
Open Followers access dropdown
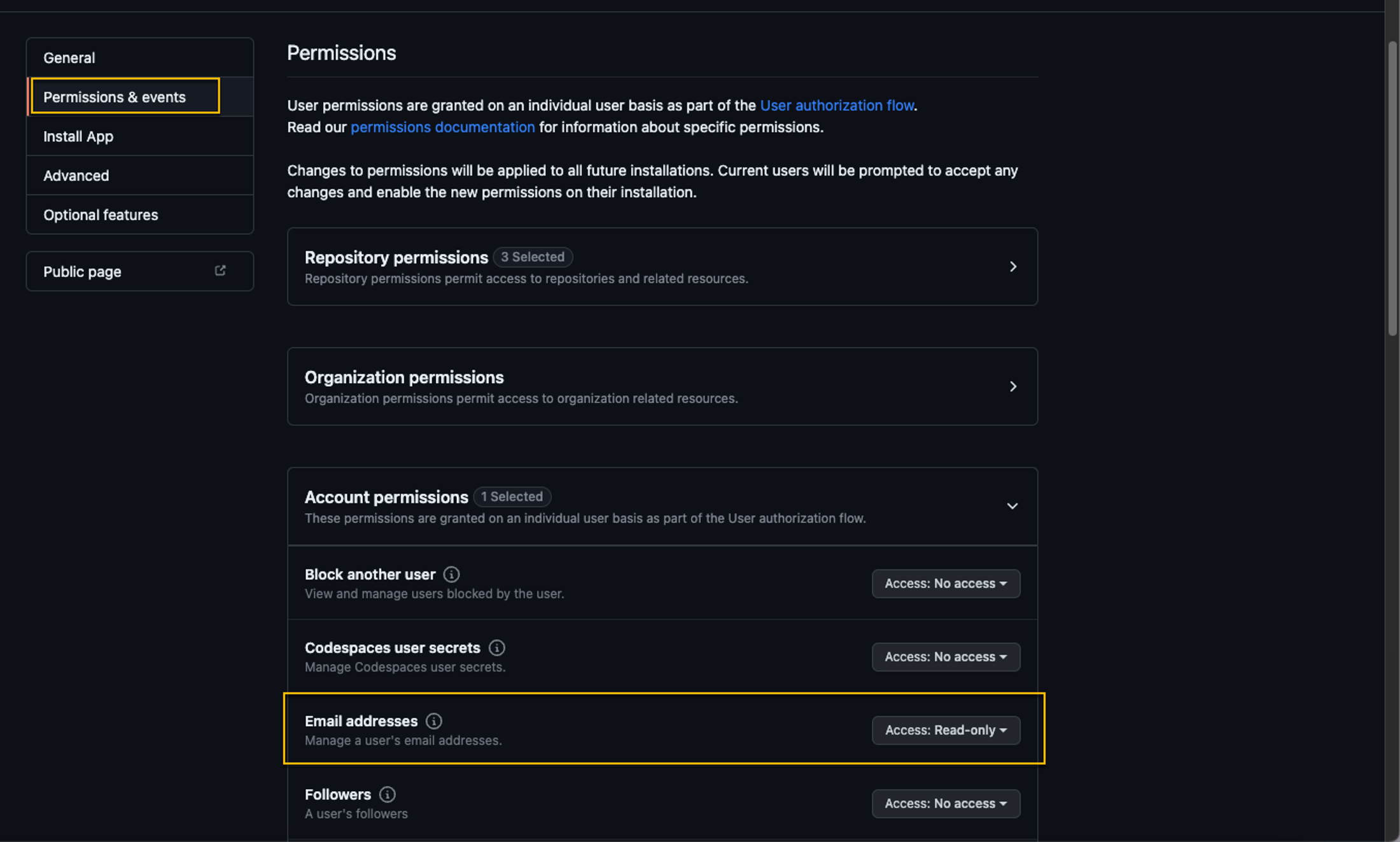[x=946, y=804]
